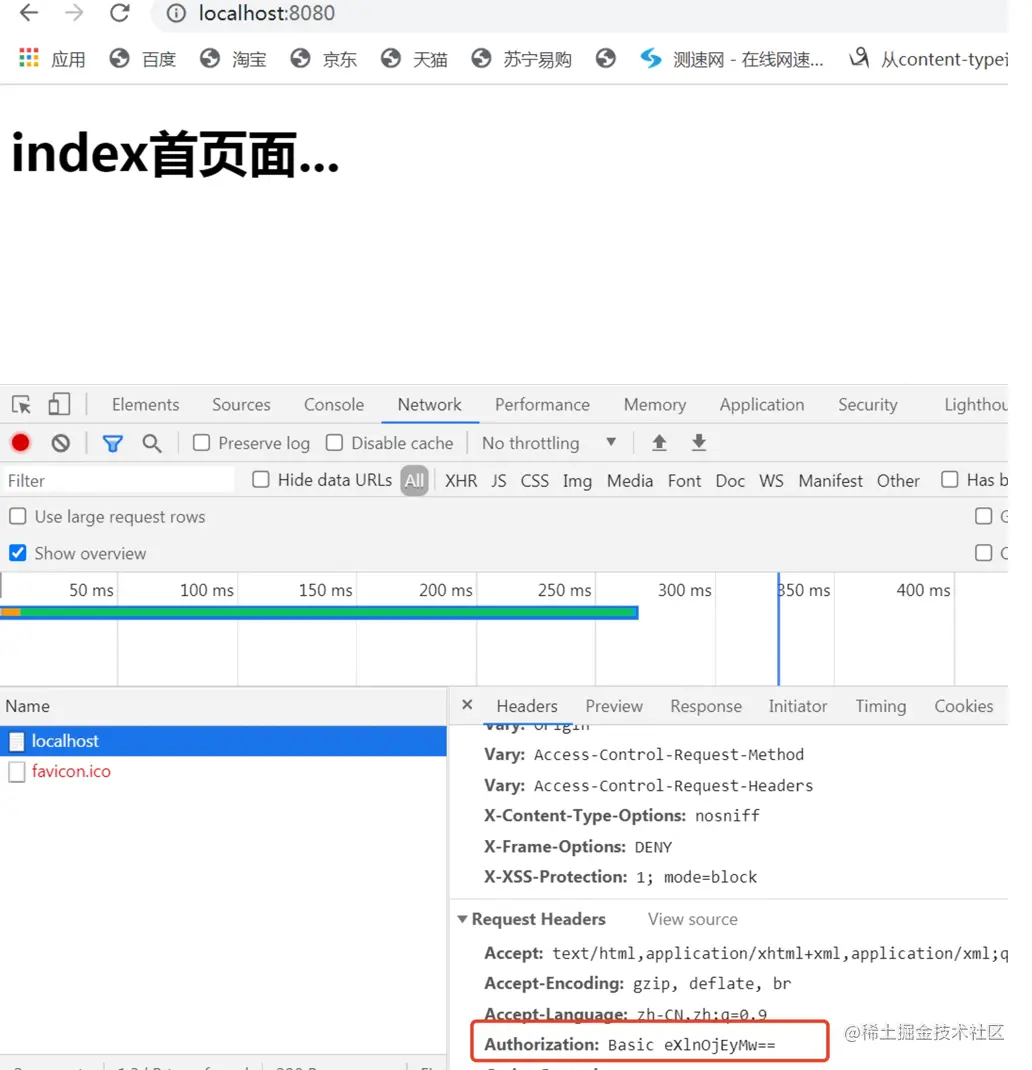The width and height of the screenshot is (1032, 1070).
Task: Open the Initiator detail tab
Action: click(x=798, y=706)
